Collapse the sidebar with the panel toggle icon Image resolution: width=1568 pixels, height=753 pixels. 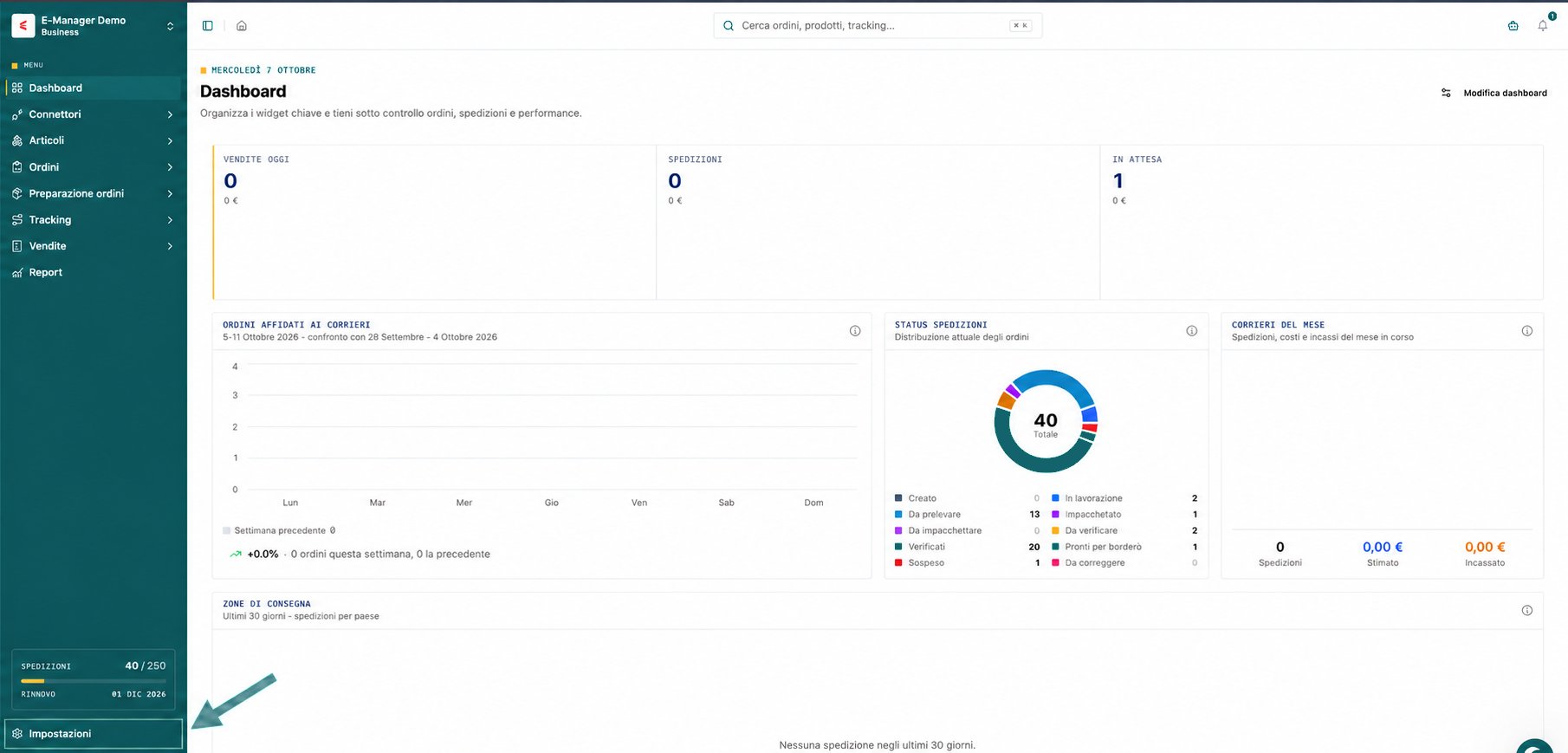coord(208,26)
